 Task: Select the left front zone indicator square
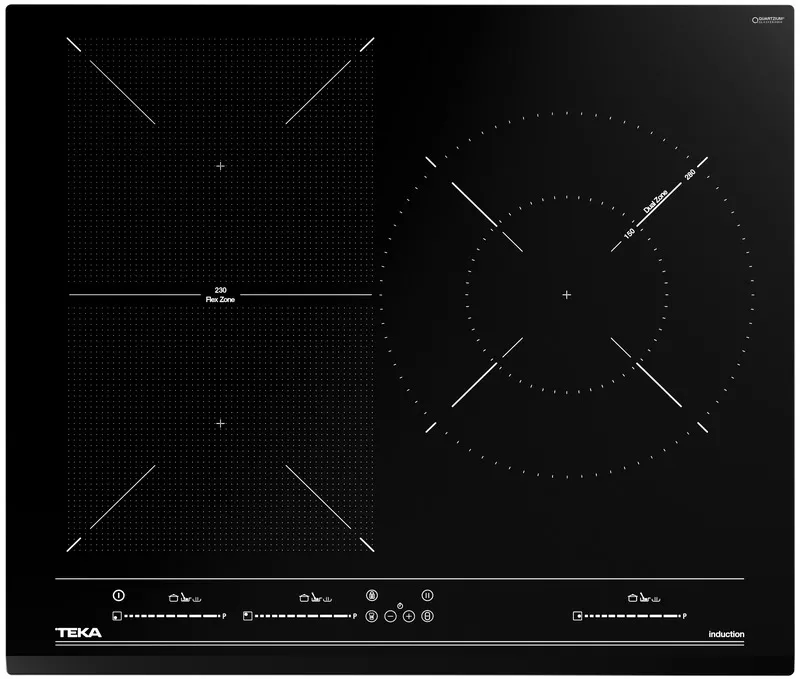pyautogui.click(x=117, y=616)
